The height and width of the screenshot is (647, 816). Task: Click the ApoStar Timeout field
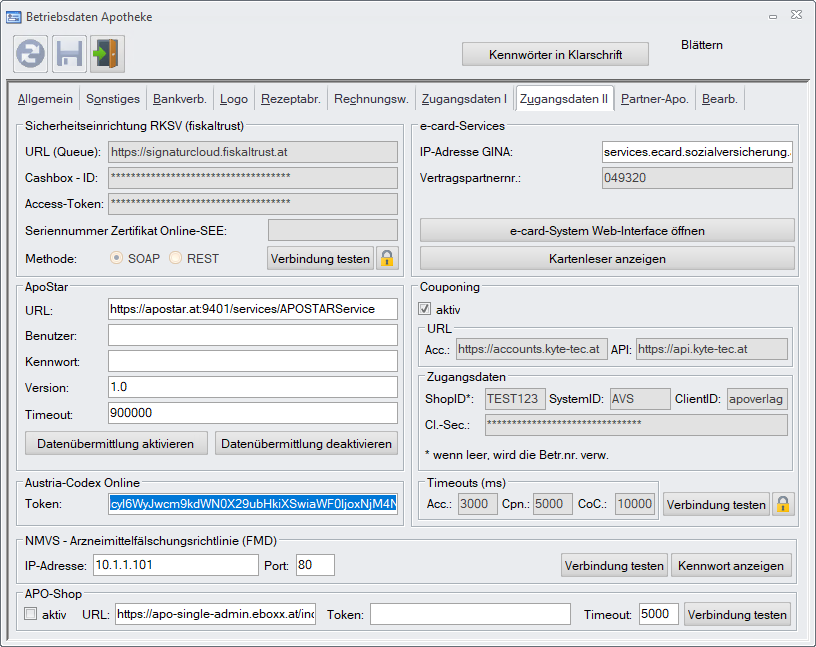(x=253, y=413)
